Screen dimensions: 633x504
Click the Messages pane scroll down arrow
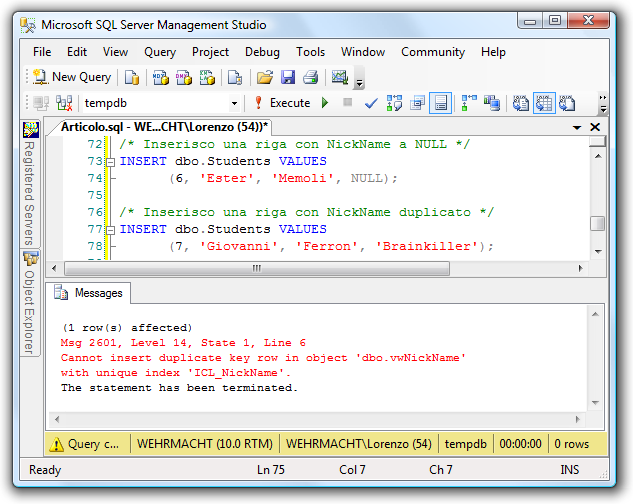tap(595, 402)
